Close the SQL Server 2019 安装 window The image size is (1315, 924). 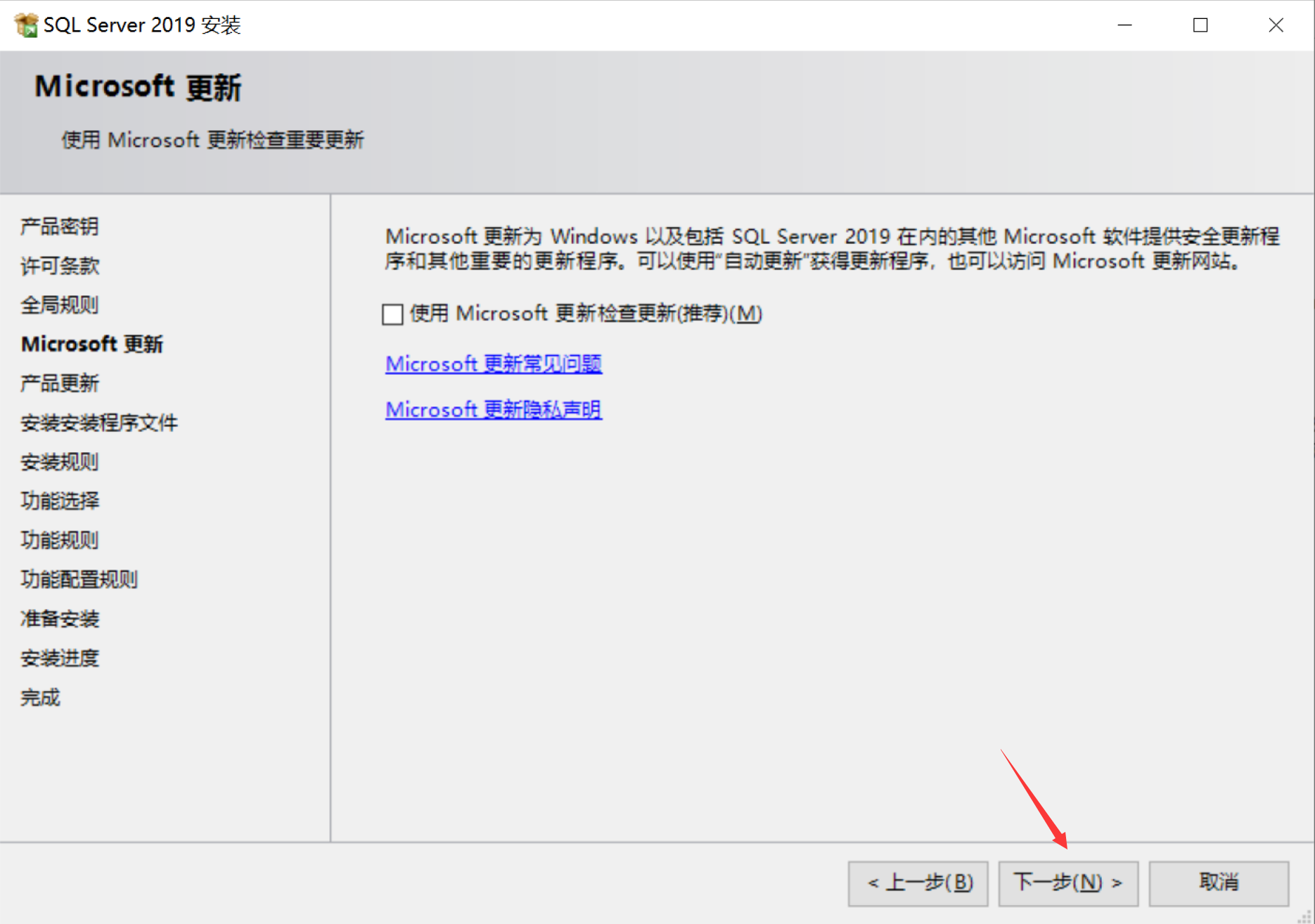(x=1276, y=25)
